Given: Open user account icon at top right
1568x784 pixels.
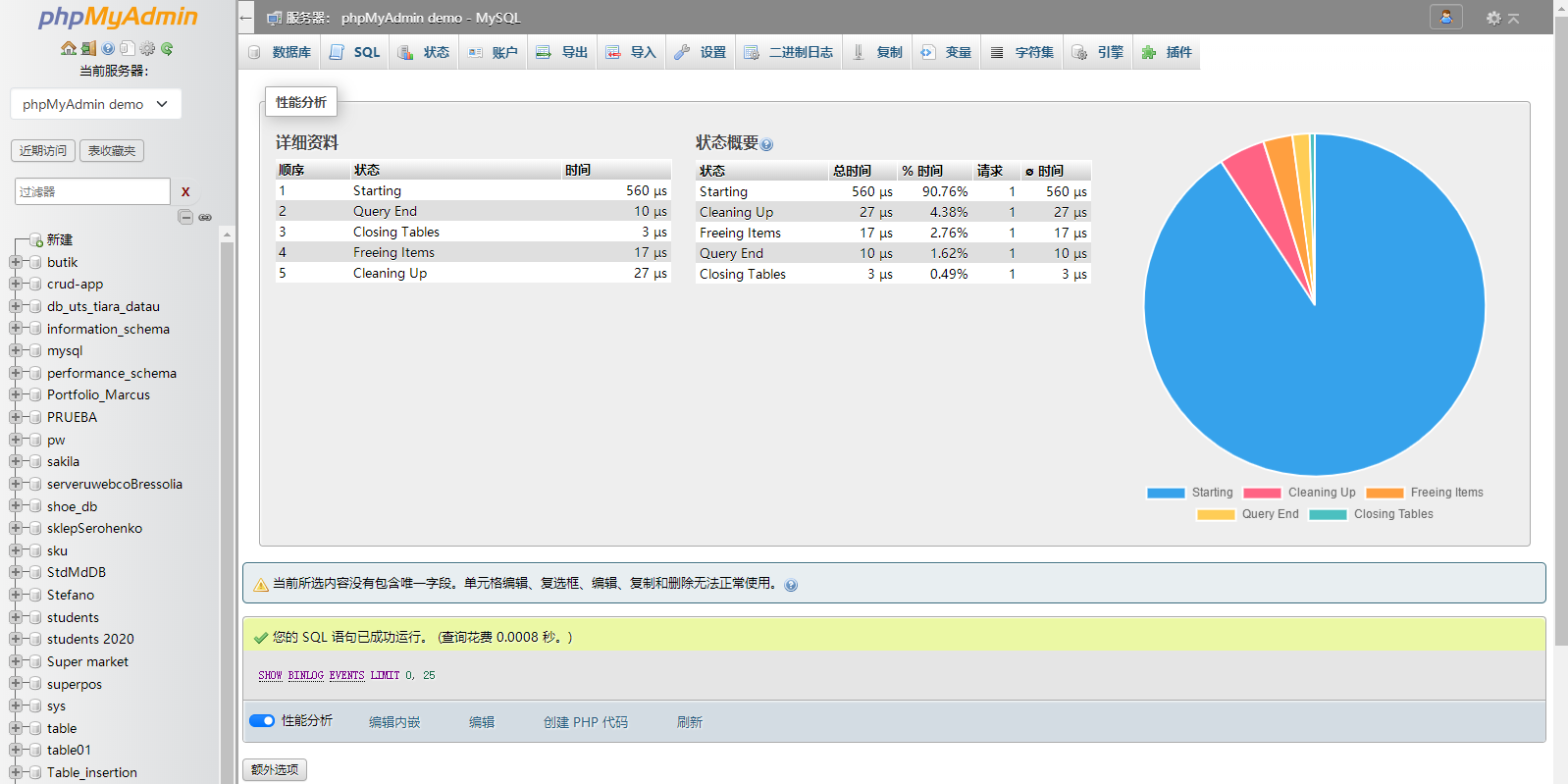Looking at the screenshot, I should tap(1446, 17).
